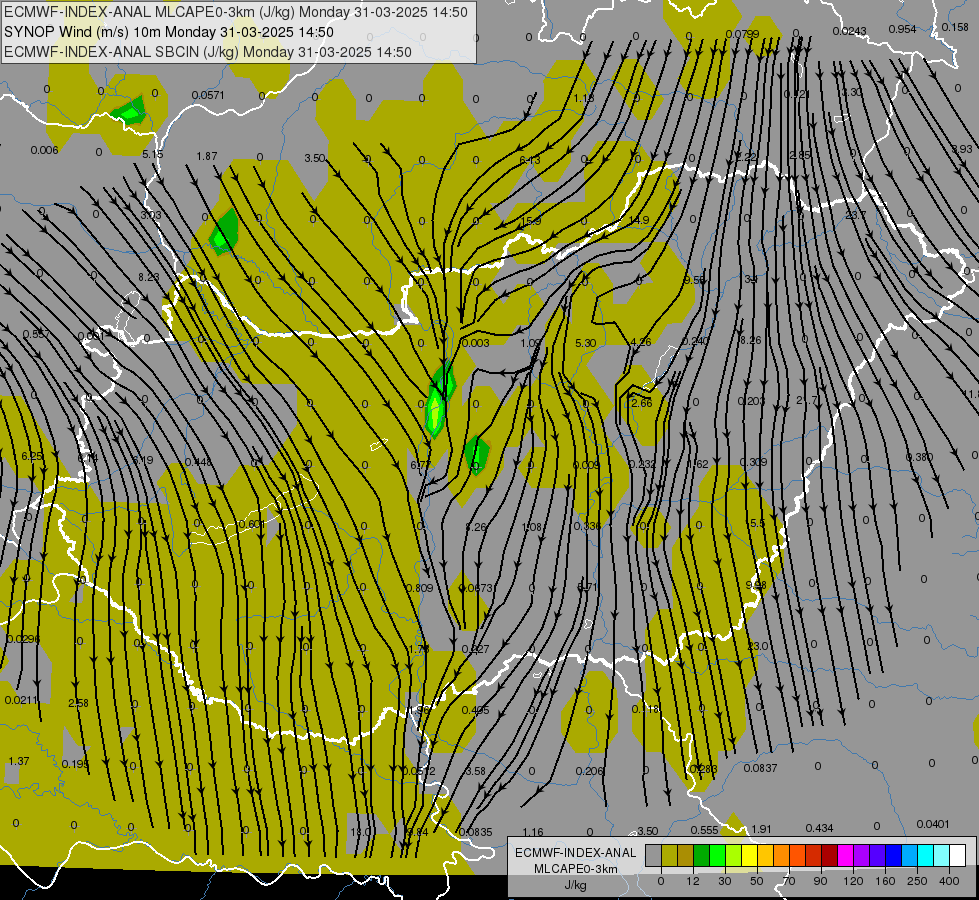Image resolution: width=979 pixels, height=900 pixels.
Task: Click the 23.0 value on the map
Action: click(757, 646)
